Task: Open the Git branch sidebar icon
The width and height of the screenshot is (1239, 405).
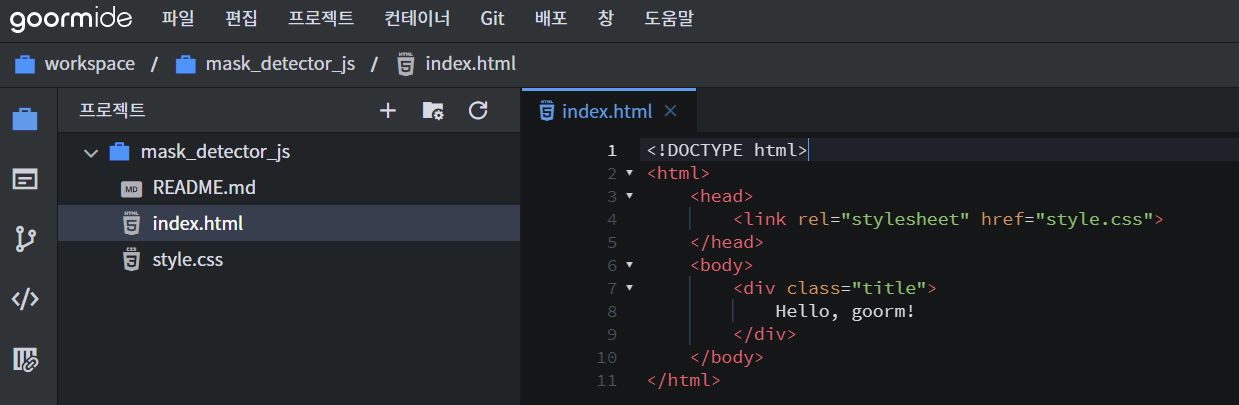Action: [x=25, y=239]
